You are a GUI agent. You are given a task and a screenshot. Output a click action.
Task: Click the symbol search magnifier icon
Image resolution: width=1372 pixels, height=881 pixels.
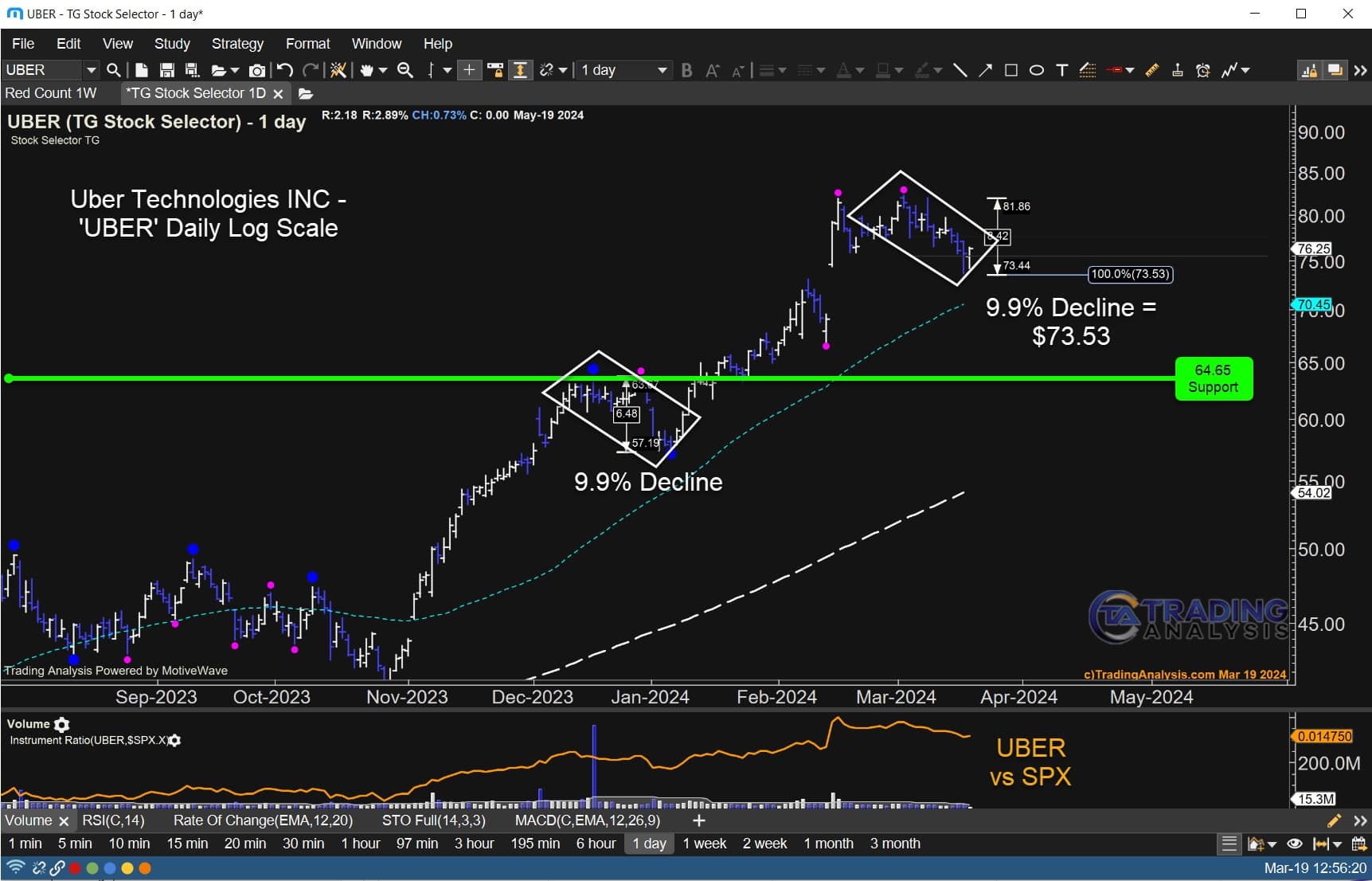point(113,70)
